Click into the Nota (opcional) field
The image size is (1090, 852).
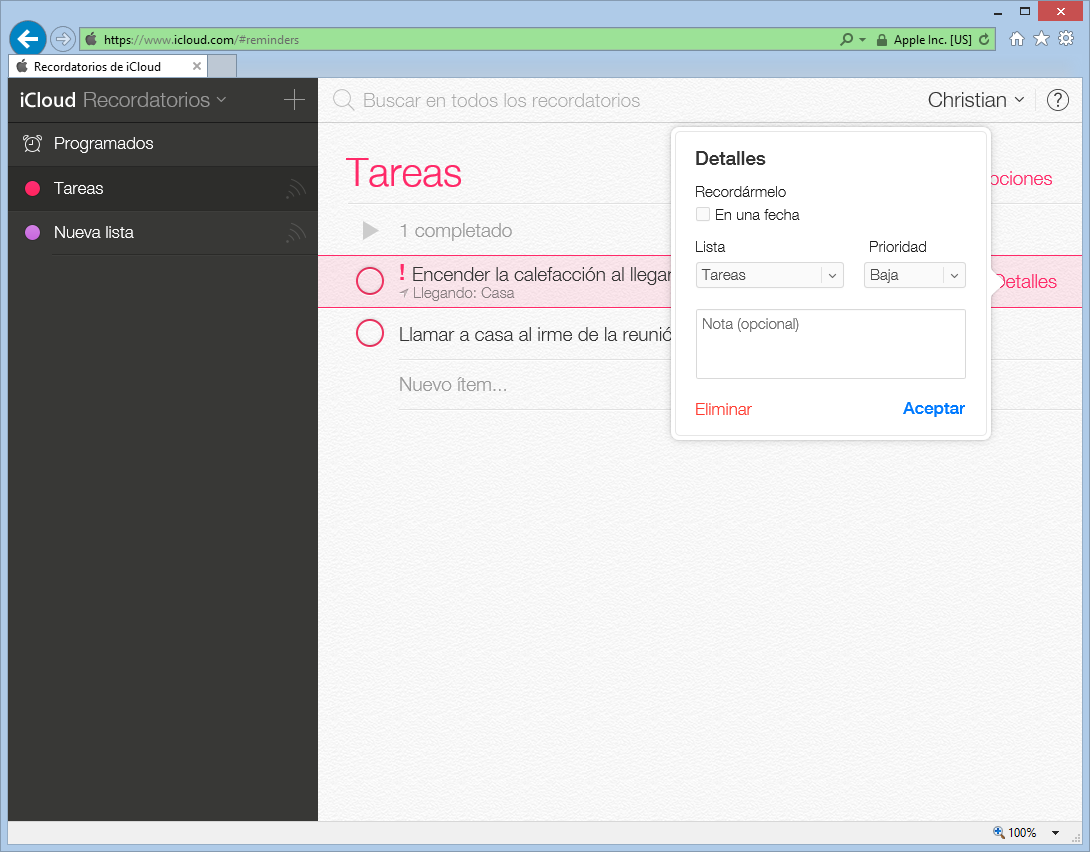(x=831, y=344)
